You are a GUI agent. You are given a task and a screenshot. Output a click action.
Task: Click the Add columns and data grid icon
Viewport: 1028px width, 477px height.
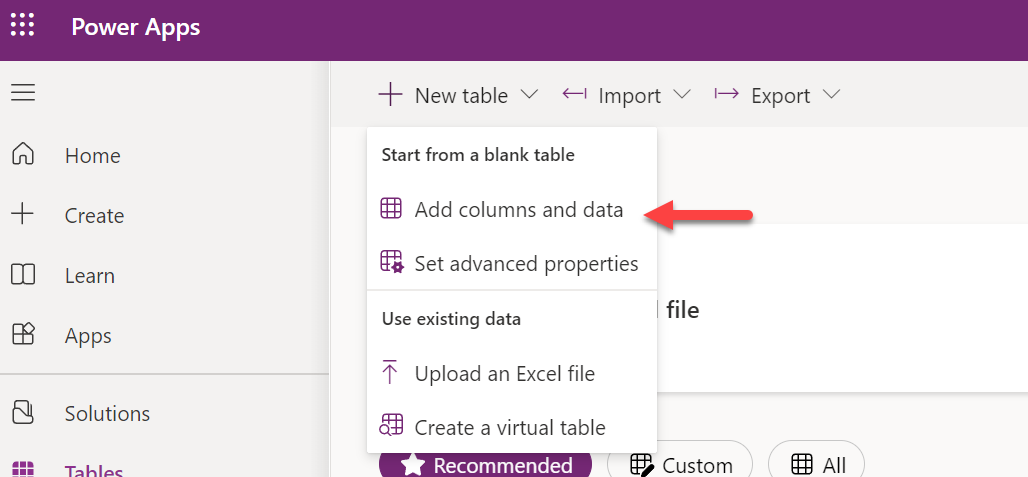pyautogui.click(x=391, y=209)
